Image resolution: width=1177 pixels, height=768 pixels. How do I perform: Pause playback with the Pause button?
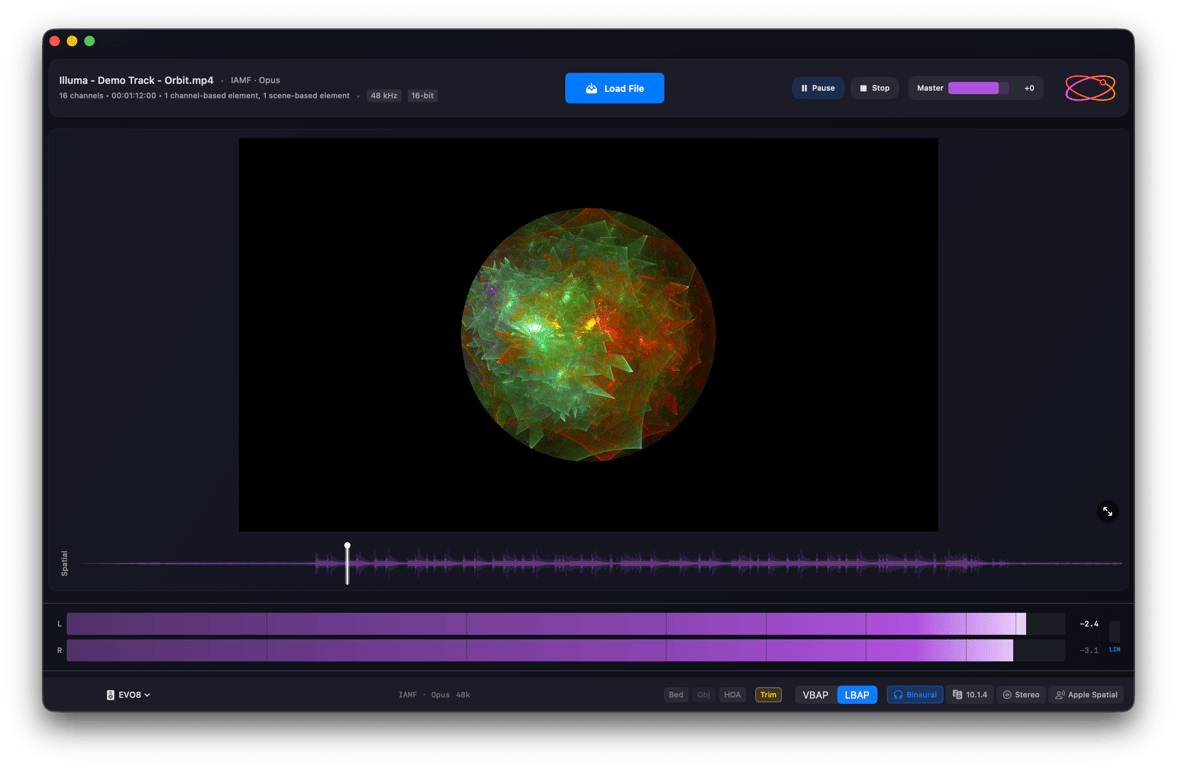(x=817, y=88)
